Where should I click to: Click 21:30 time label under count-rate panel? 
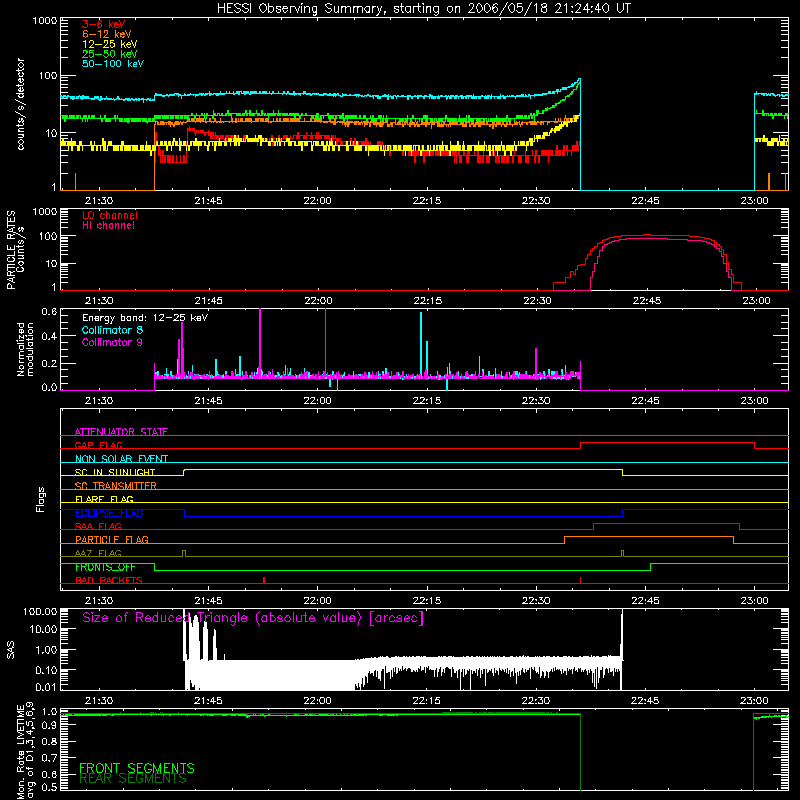click(99, 201)
